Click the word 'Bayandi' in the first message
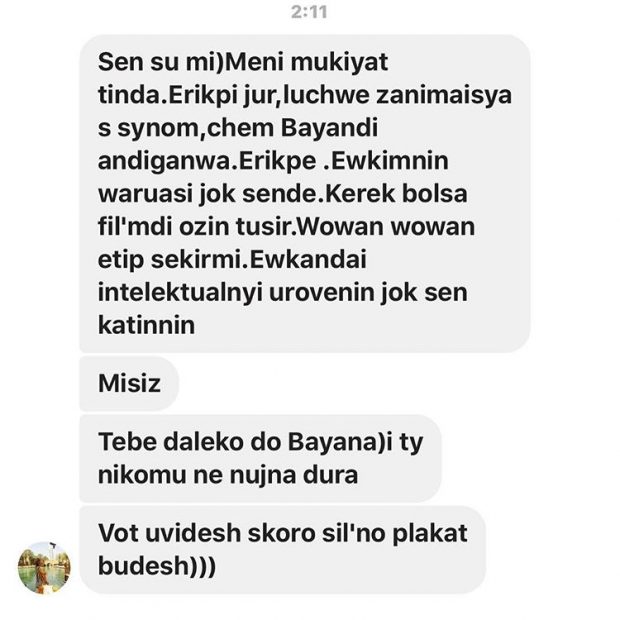This screenshot has width=620, height=620. [329, 128]
